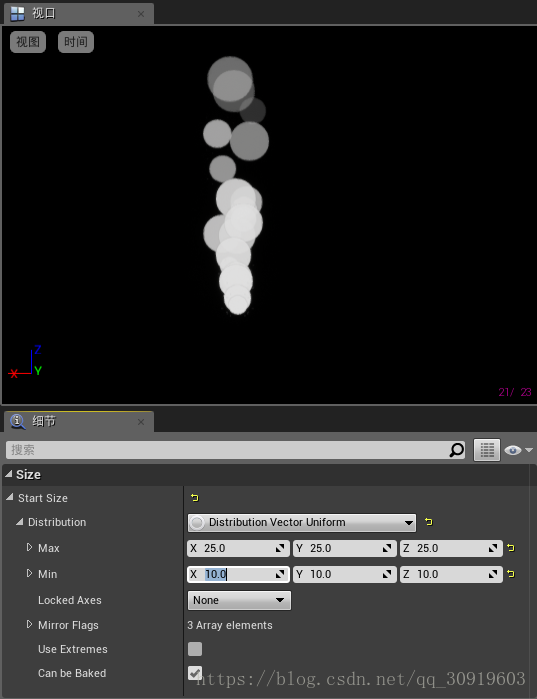
Task: Reset Start Size to default arrow
Action: [x=195, y=498]
